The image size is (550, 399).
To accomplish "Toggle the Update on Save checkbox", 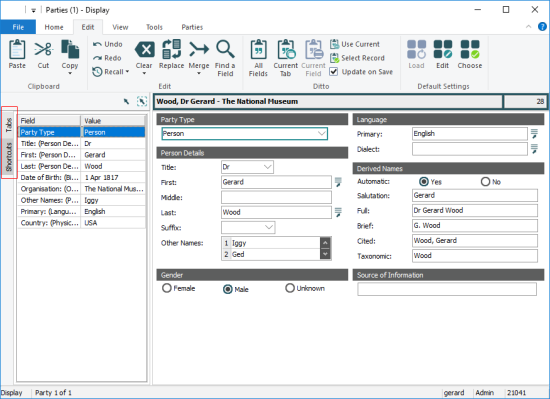I will pyautogui.click(x=334, y=72).
